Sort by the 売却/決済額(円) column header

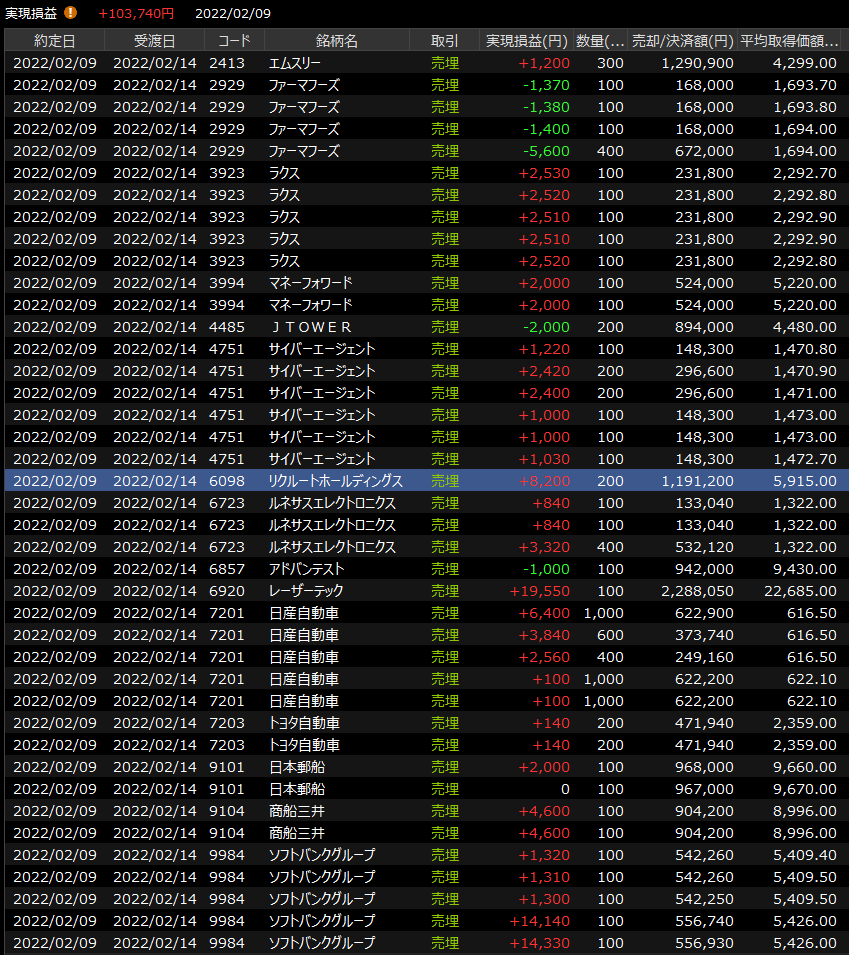click(x=682, y=41)
